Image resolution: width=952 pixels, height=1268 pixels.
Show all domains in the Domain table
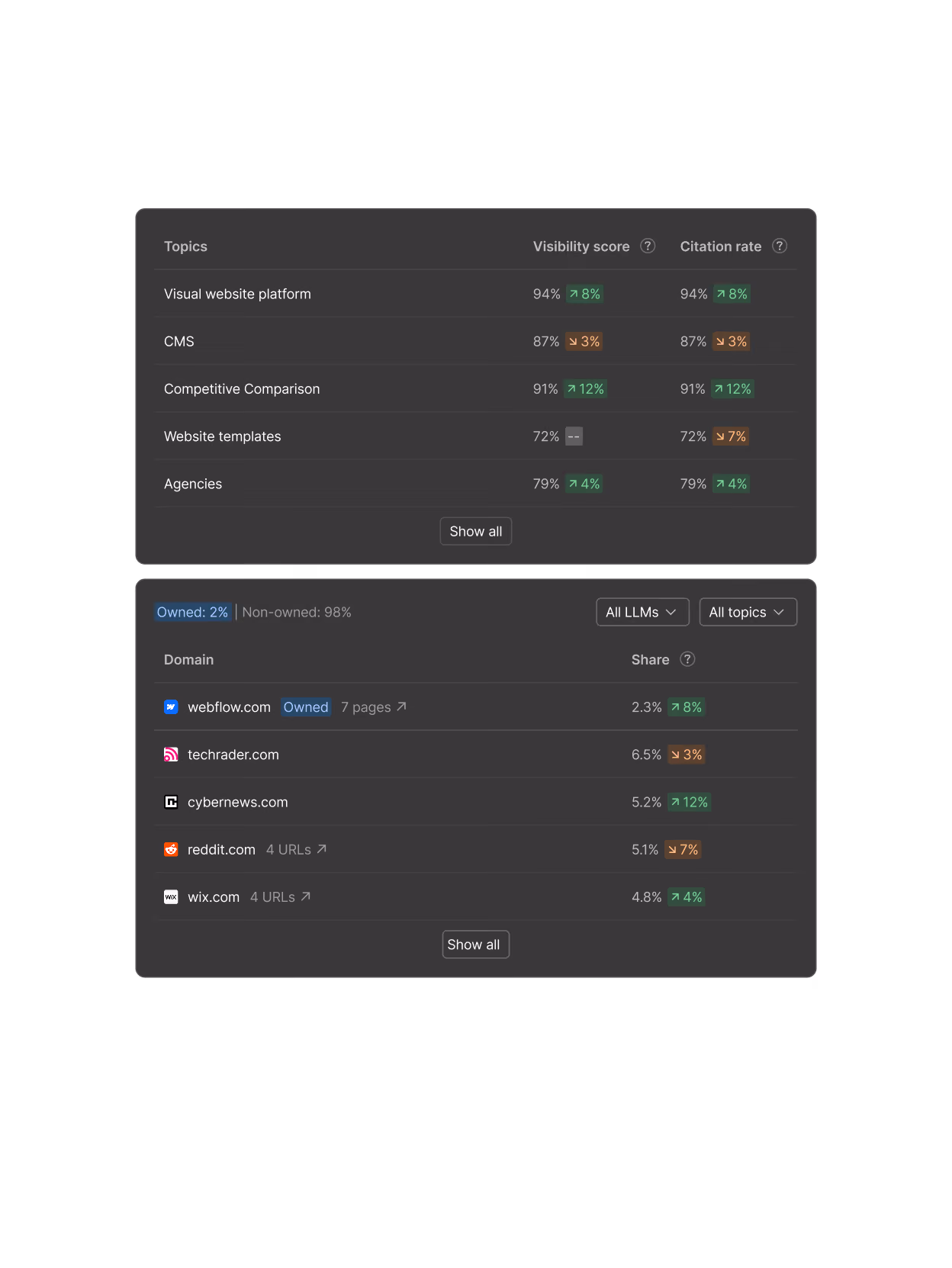click(475, 945)
